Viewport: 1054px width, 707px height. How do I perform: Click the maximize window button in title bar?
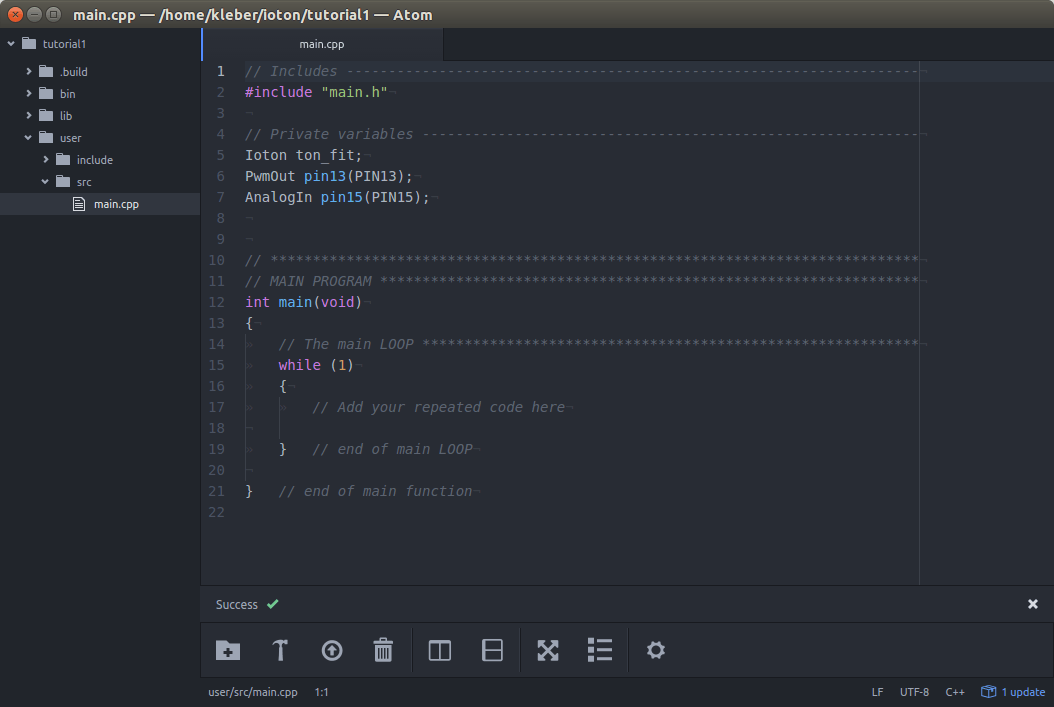pyautogui.click(x=53, y=14)
